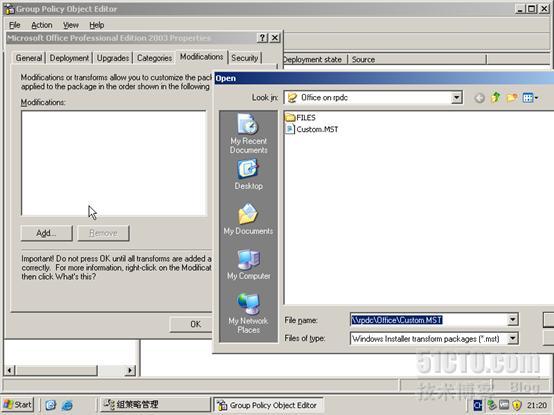The image size is (554, 415).
Task: Click the Modifications list box
Action: [114, 163]
